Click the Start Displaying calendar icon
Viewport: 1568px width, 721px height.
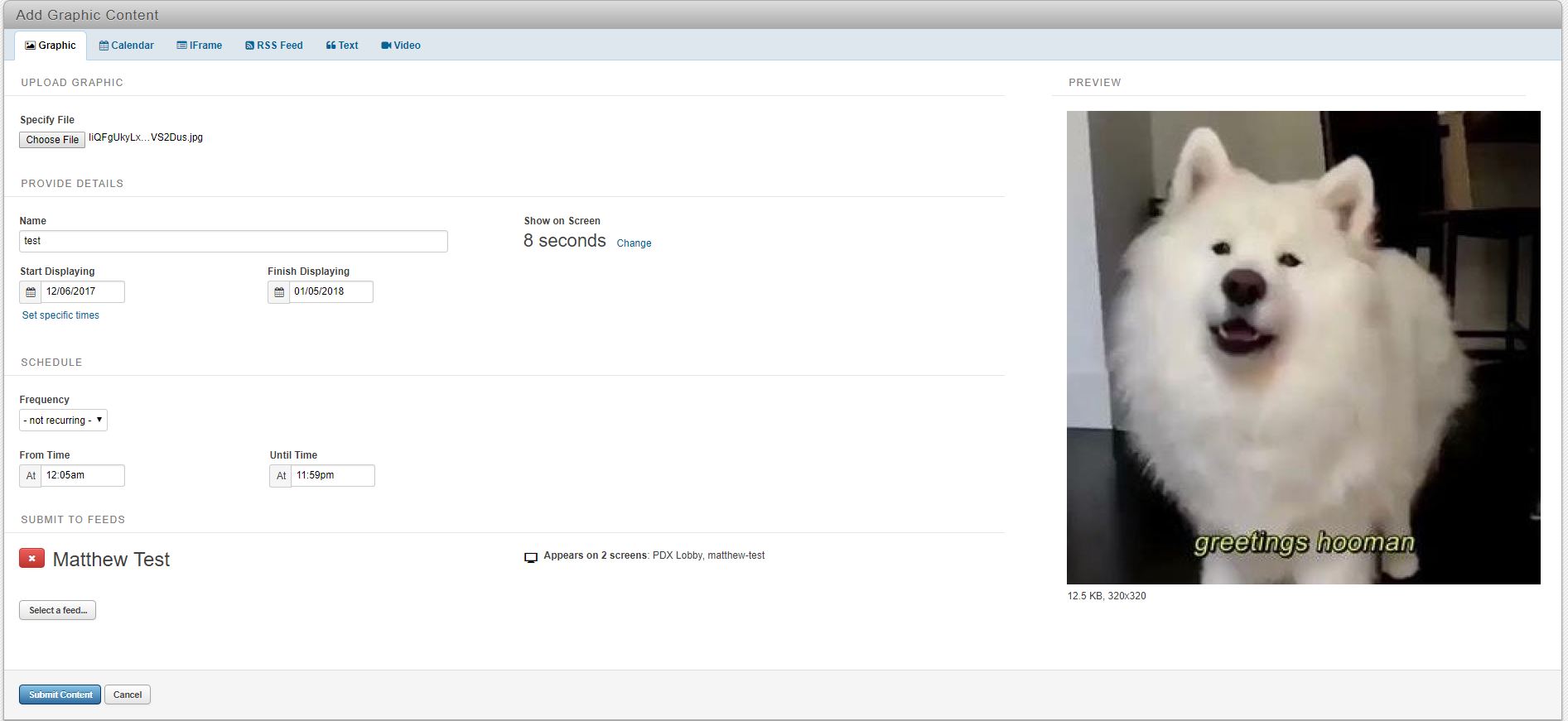(31, 292)
